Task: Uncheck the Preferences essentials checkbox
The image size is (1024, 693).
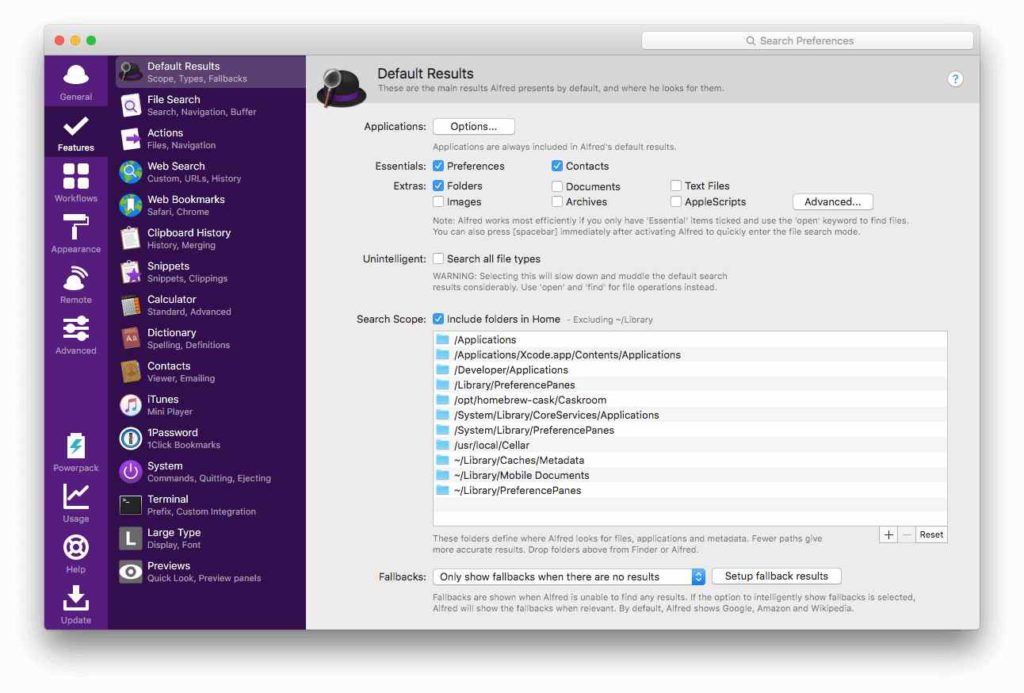Action: point(438,166)
